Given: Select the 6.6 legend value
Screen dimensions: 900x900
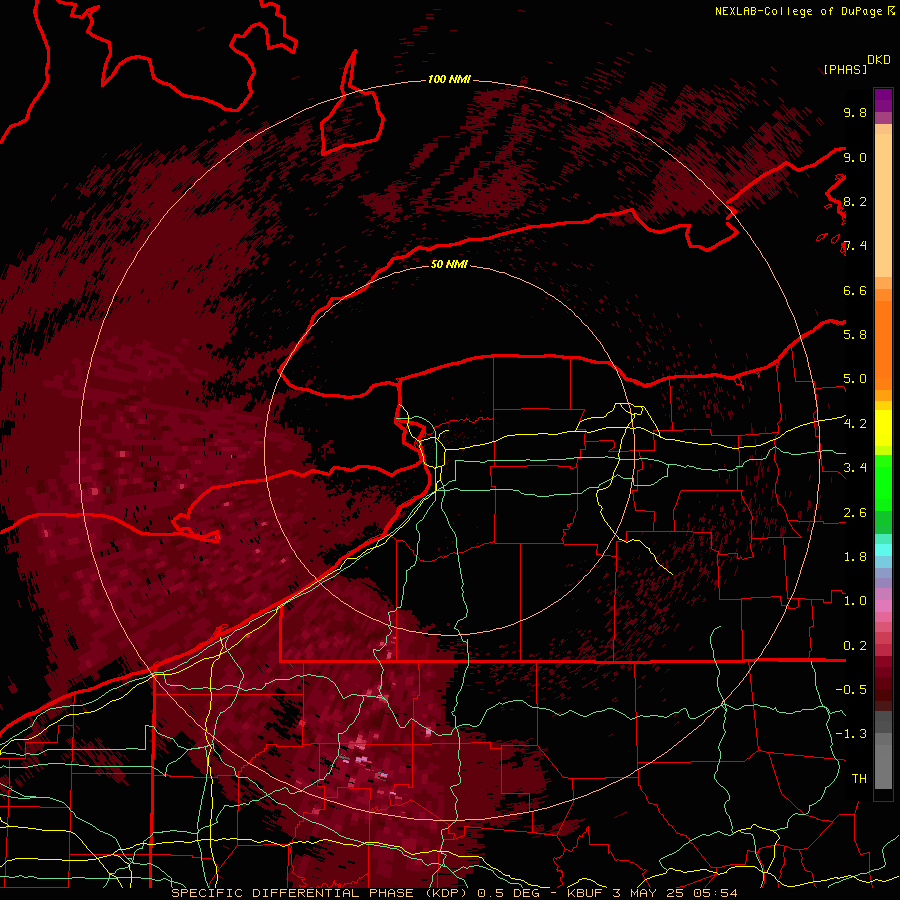Looking at the screenshot, I should click(x=855, y=290).
